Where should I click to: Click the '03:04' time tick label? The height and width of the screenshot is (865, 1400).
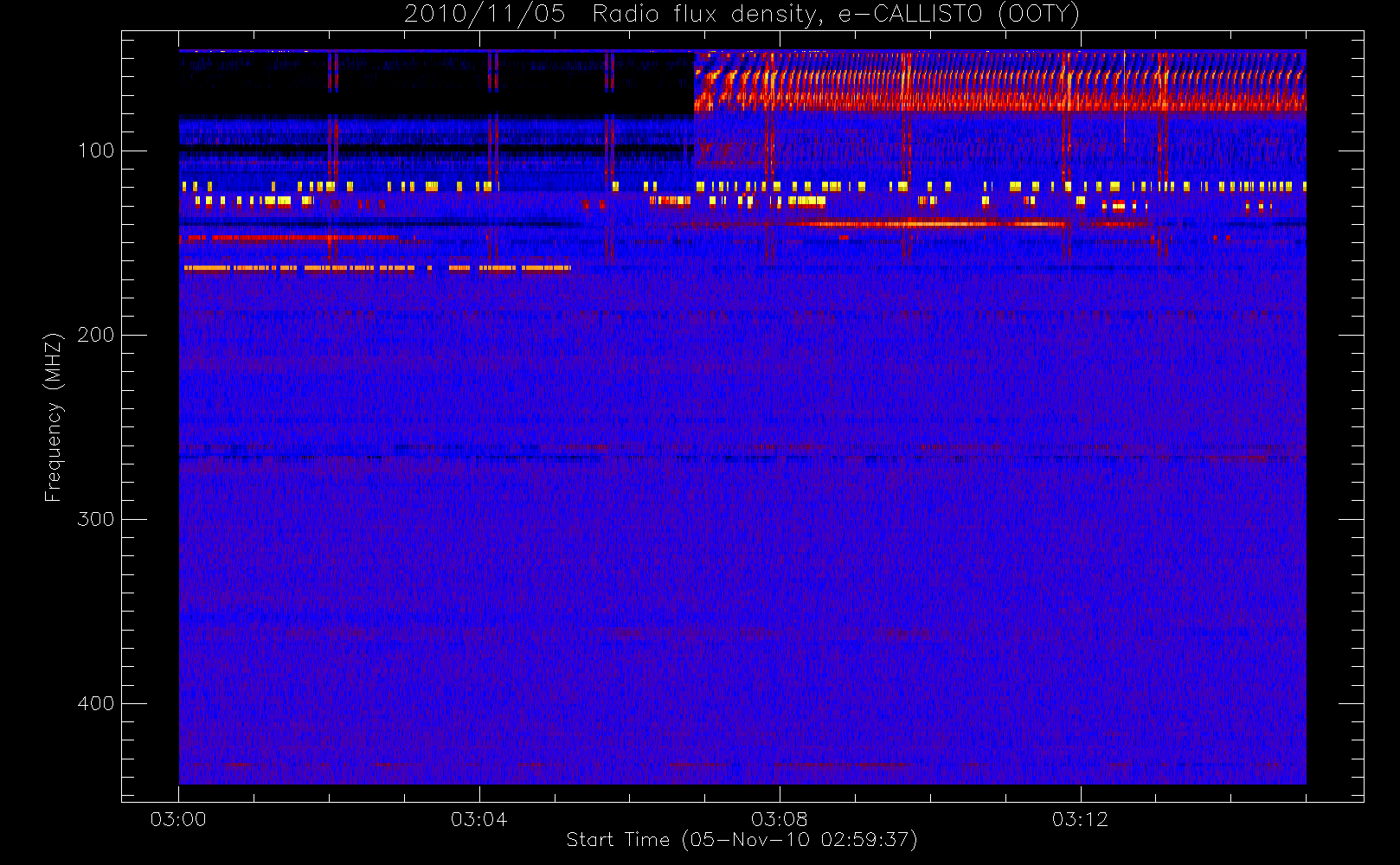point(478,819)
